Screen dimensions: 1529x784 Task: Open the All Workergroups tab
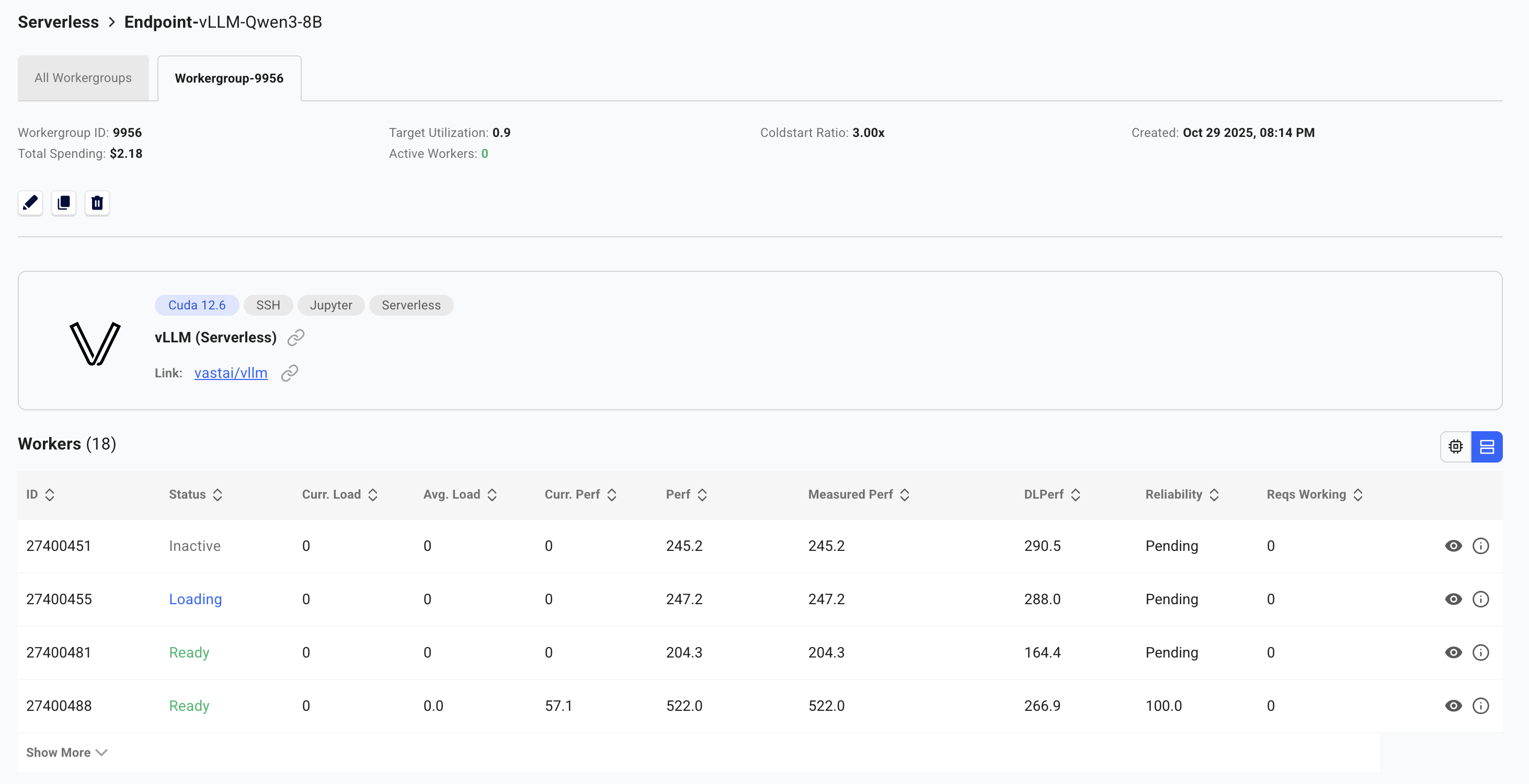[x=83, y=78]
